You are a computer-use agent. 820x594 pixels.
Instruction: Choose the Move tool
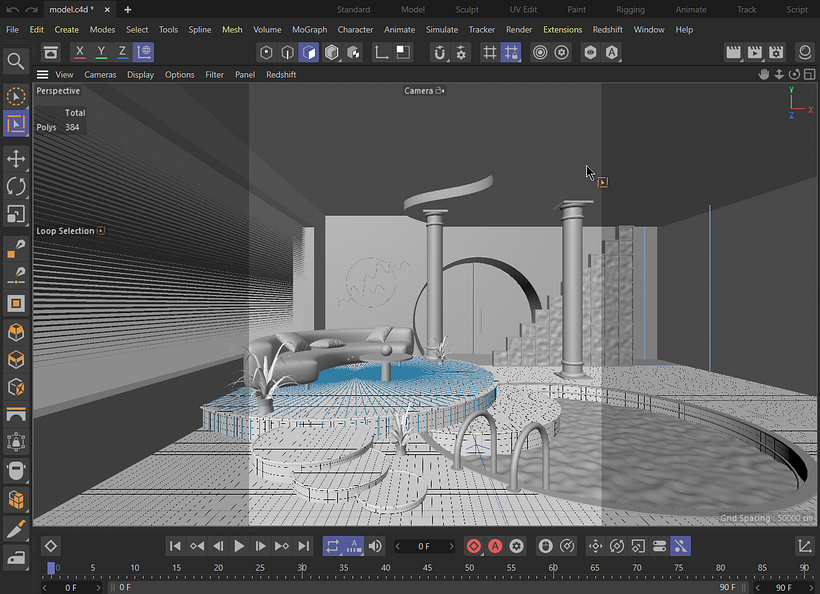pyautogui.click(x=16, y=159)
